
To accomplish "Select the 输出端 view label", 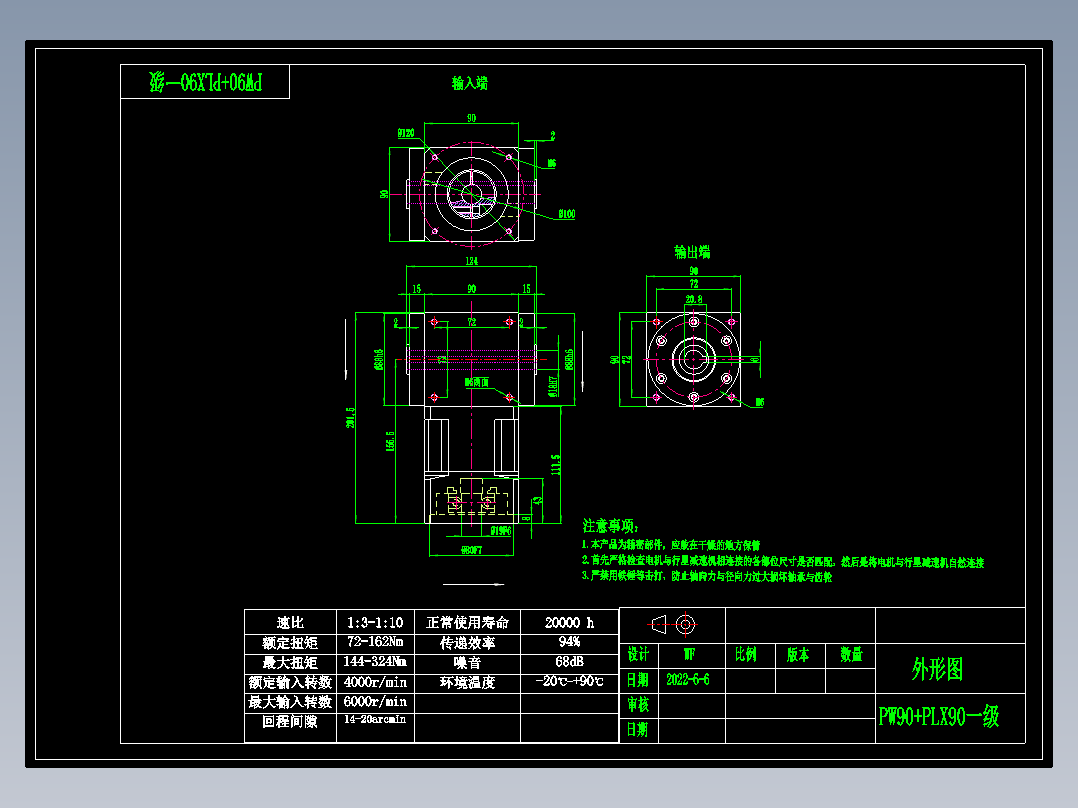I will [691, 252].
